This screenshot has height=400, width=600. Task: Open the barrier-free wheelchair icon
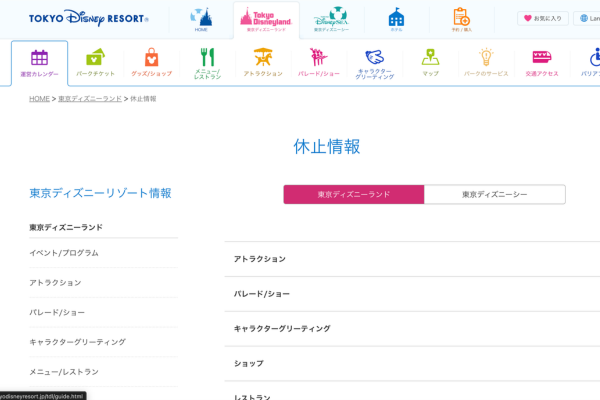(592, 63)
